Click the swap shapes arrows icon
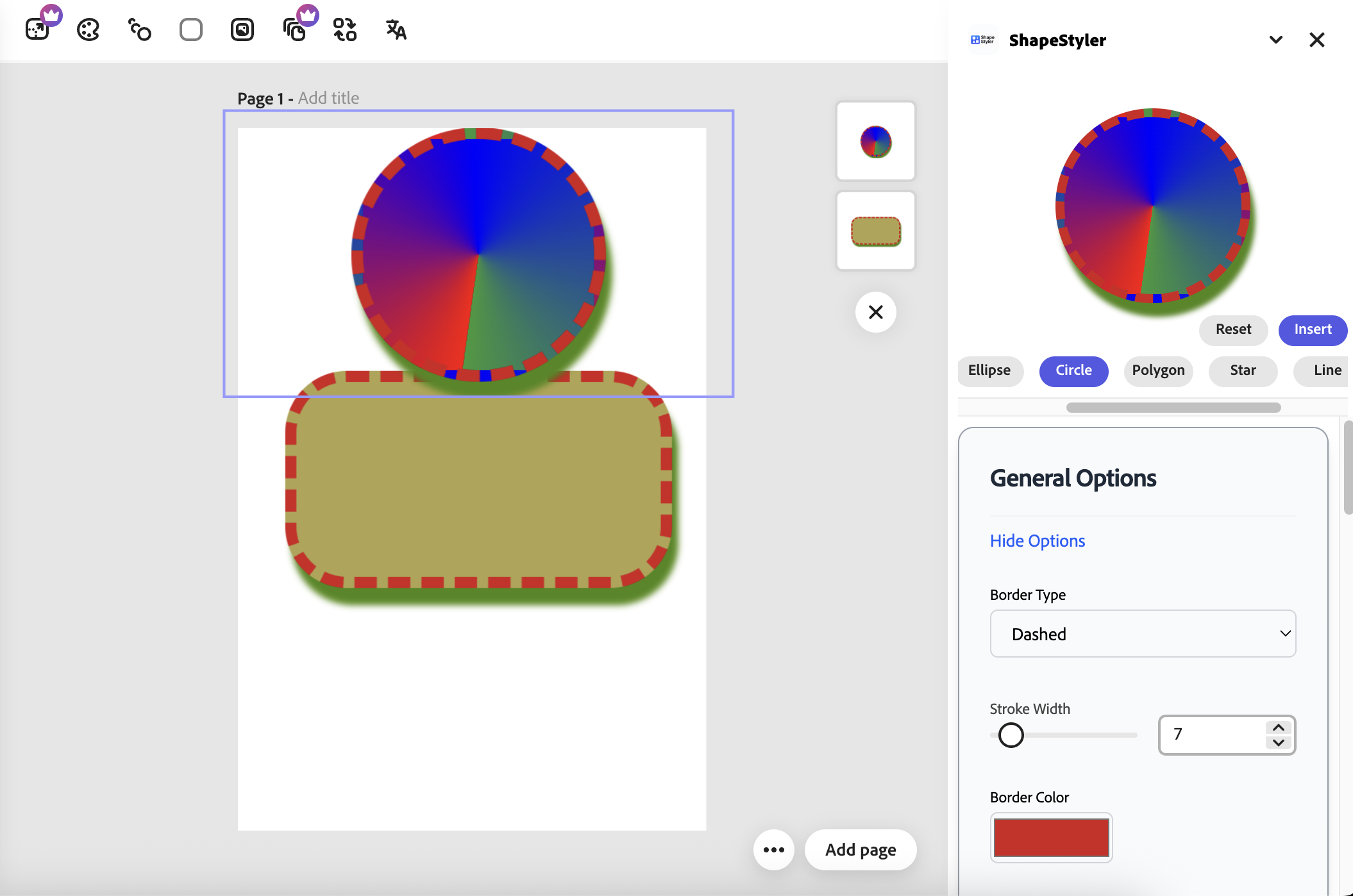This screenshot has height=896, width=1353. 345,29
